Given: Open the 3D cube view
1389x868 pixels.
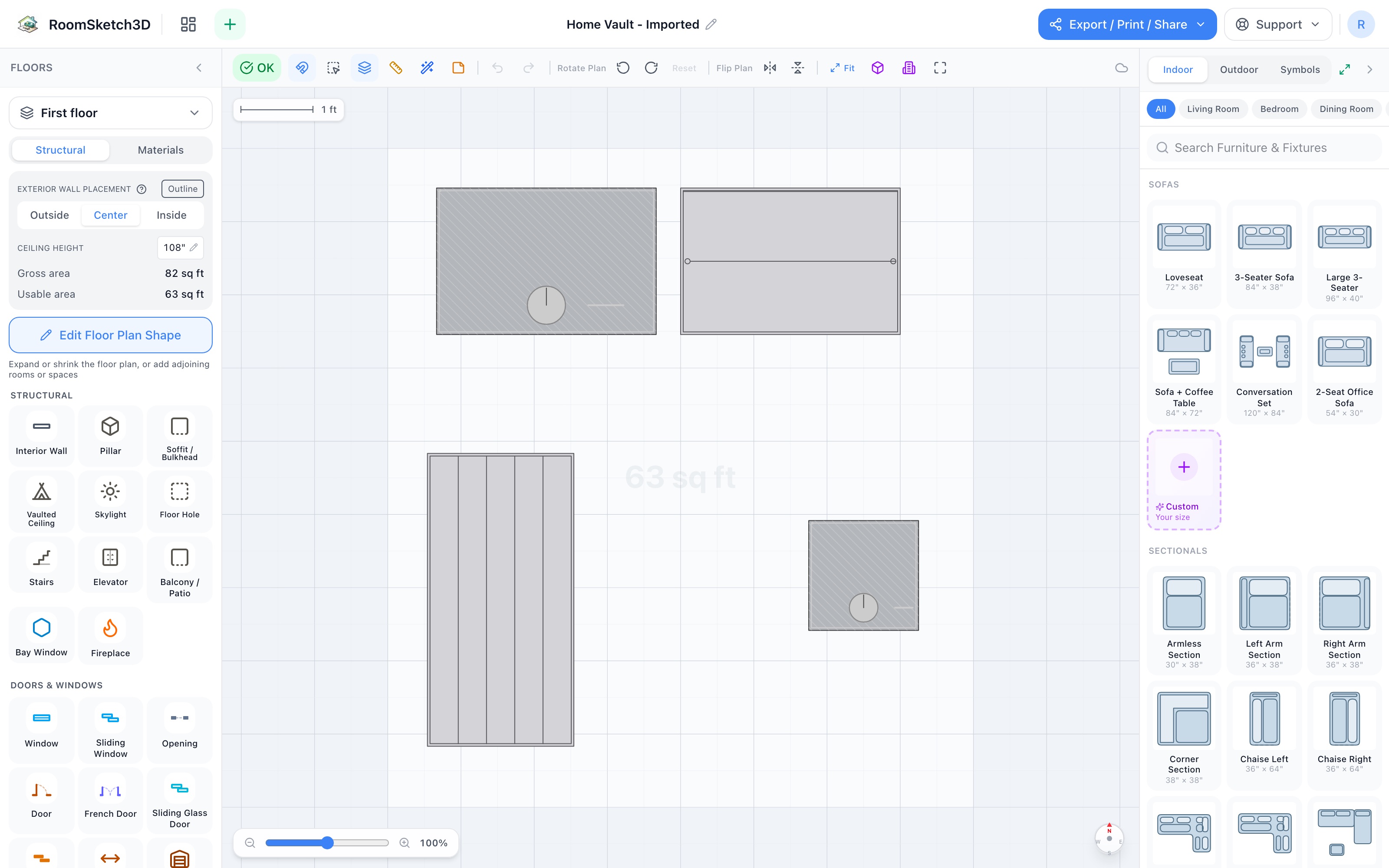Looking at the screenshot, I should click(878, 68).
